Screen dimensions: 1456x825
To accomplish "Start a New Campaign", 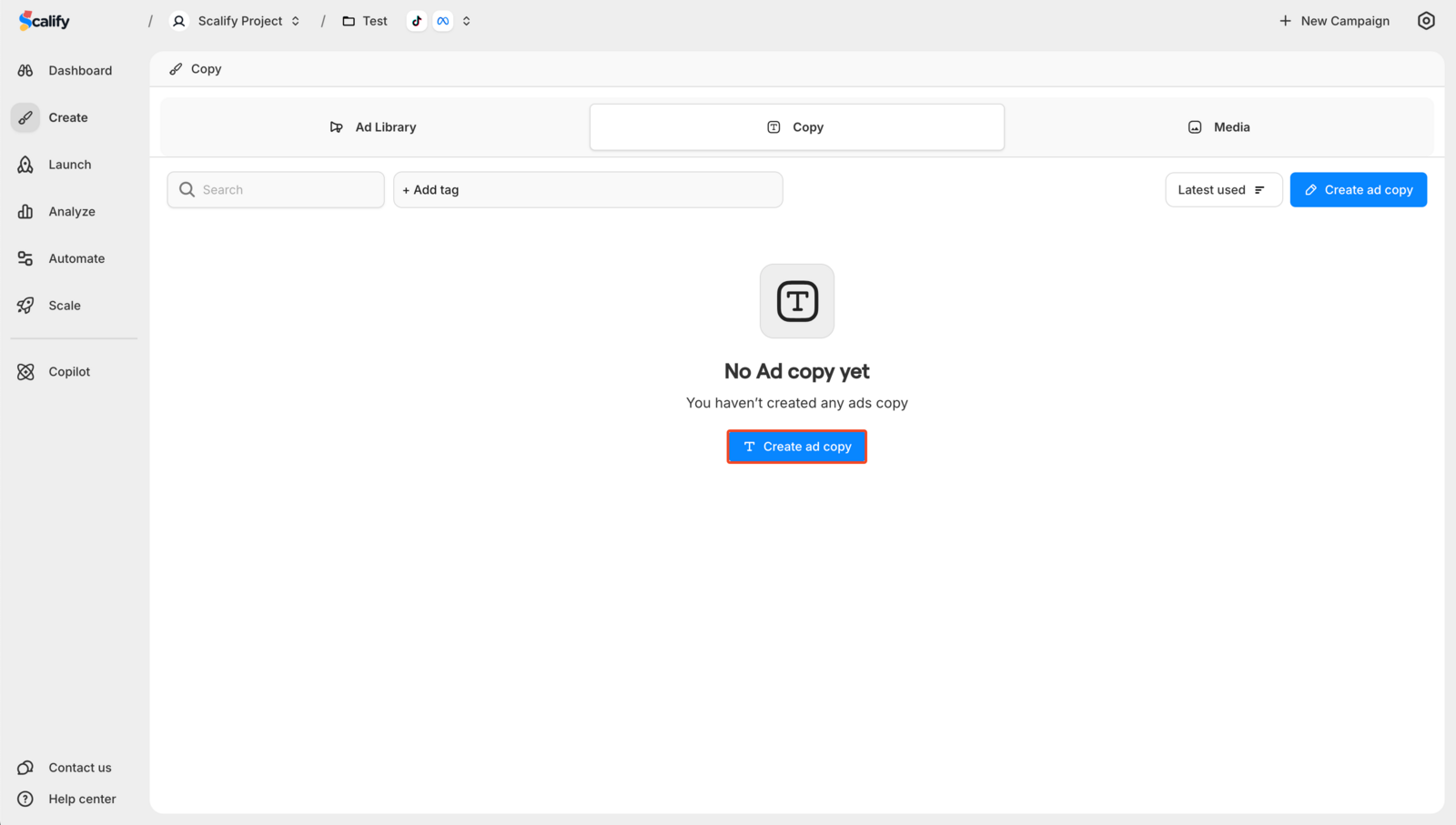I will click(x=1334, y=20).
